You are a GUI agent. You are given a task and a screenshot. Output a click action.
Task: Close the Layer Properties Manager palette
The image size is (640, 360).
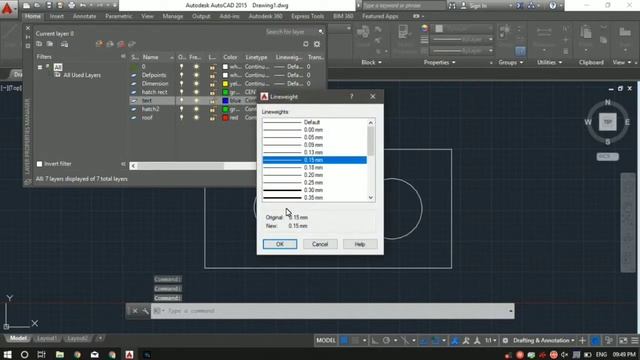point(28,28)
